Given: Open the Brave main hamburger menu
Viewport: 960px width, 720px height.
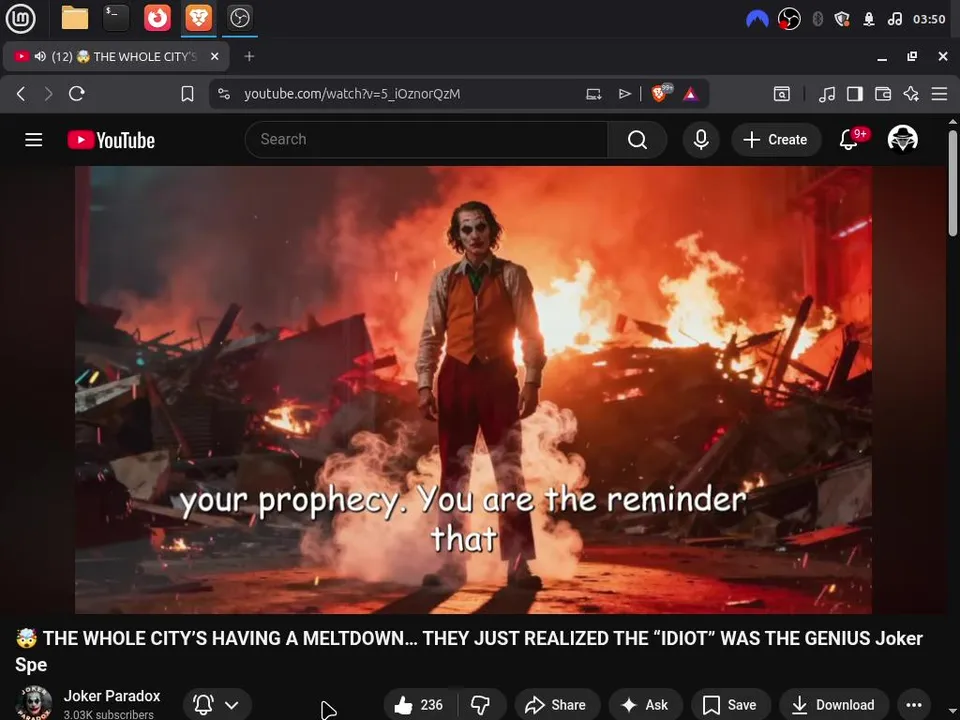Looking at the screenshot, I should (939, 94).
